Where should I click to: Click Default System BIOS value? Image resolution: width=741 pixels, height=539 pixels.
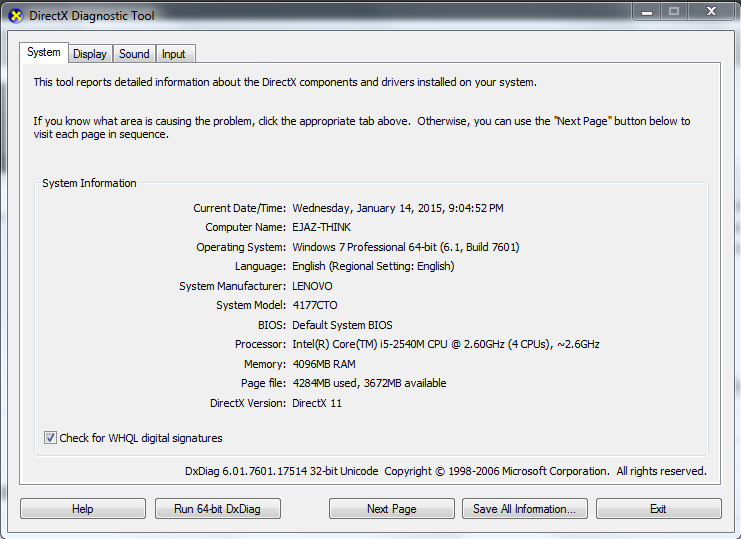point(342,325)
